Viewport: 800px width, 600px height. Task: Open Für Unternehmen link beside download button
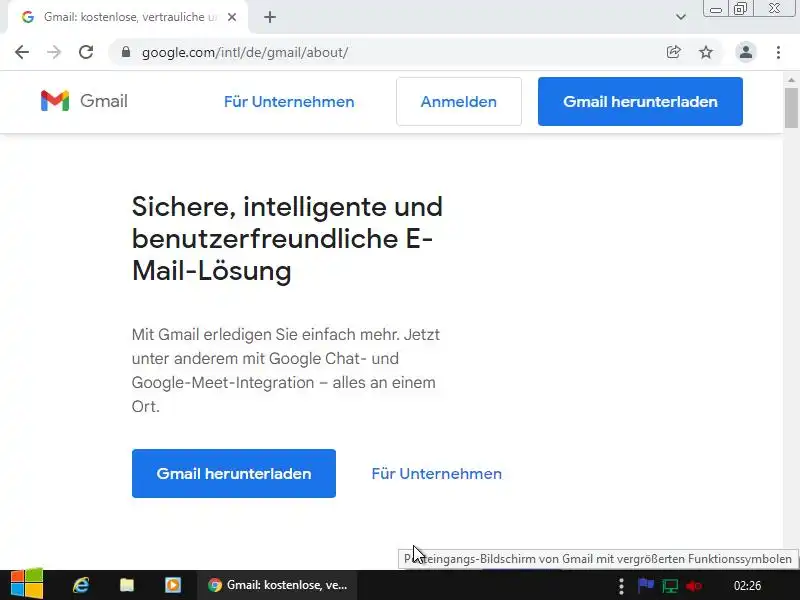coord(436,473)
